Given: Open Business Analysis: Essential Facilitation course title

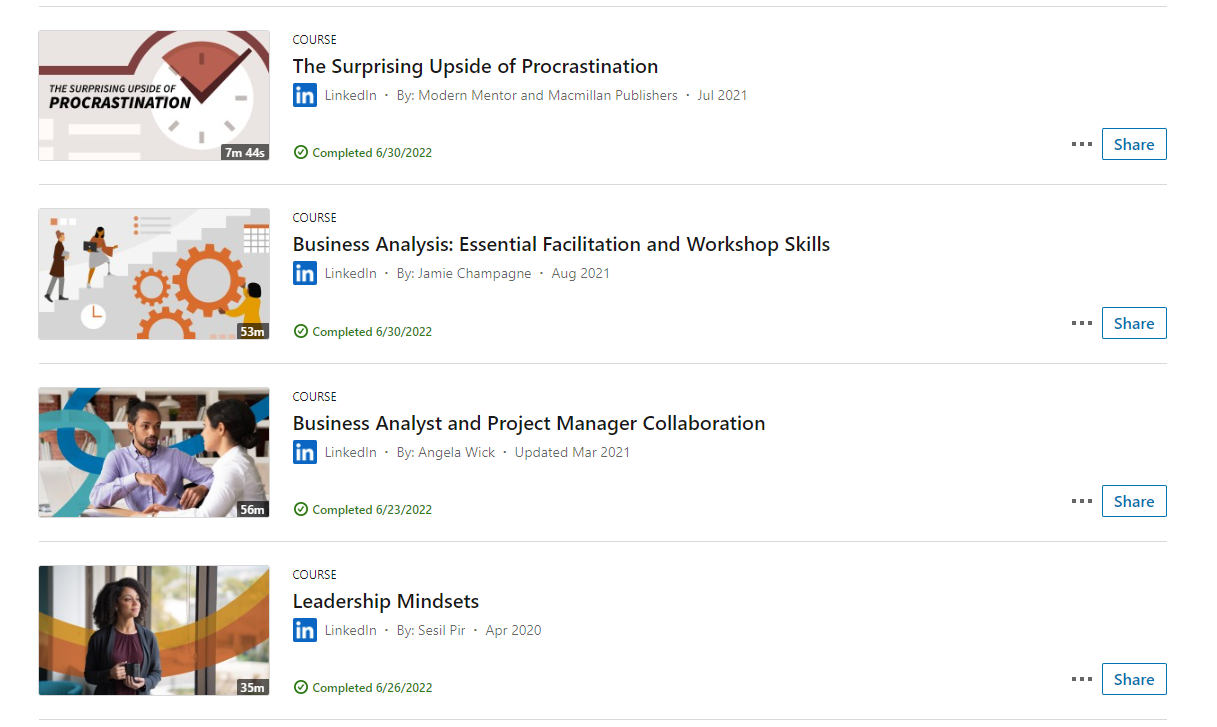Looking at the screenshot, I should click(561, 245).
